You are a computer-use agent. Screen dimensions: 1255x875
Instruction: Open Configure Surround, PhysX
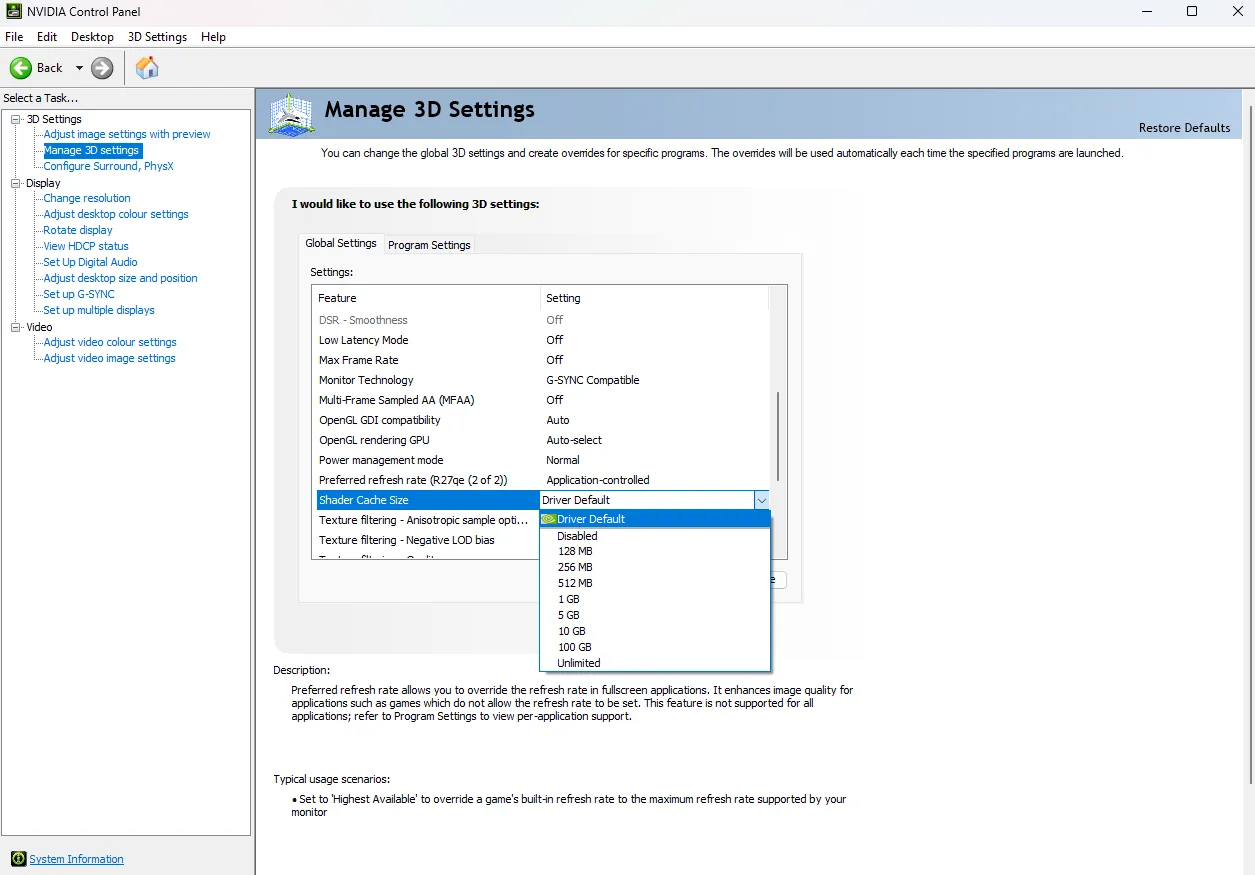coord(108,166)
